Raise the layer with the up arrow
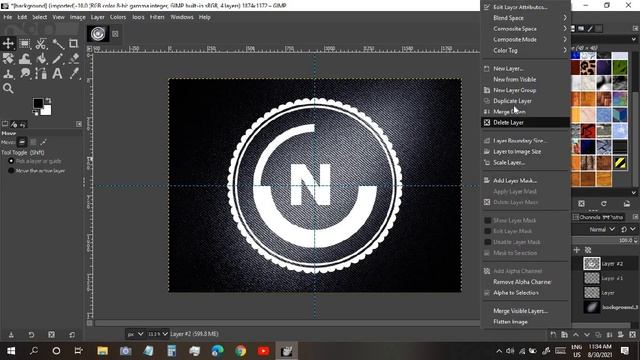 pos(576,335)
